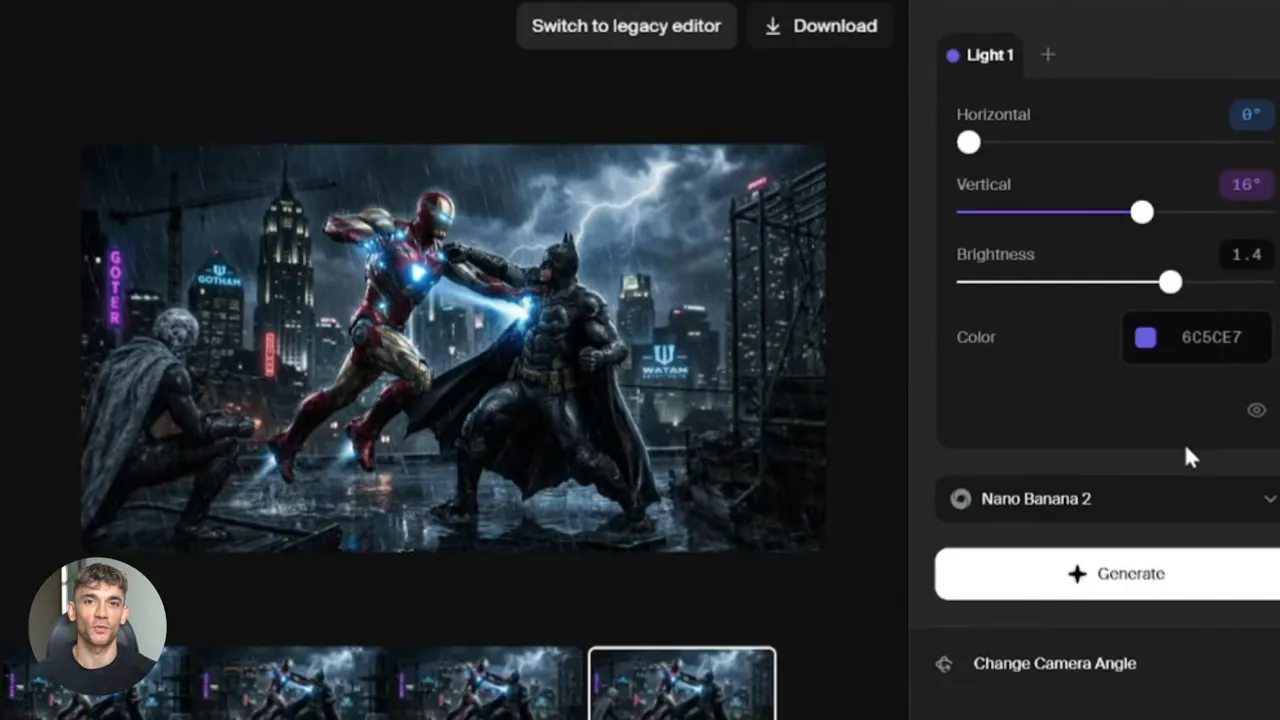Click Switch to legacy editor
The image size is (1280, 720).
coord(626,26)
